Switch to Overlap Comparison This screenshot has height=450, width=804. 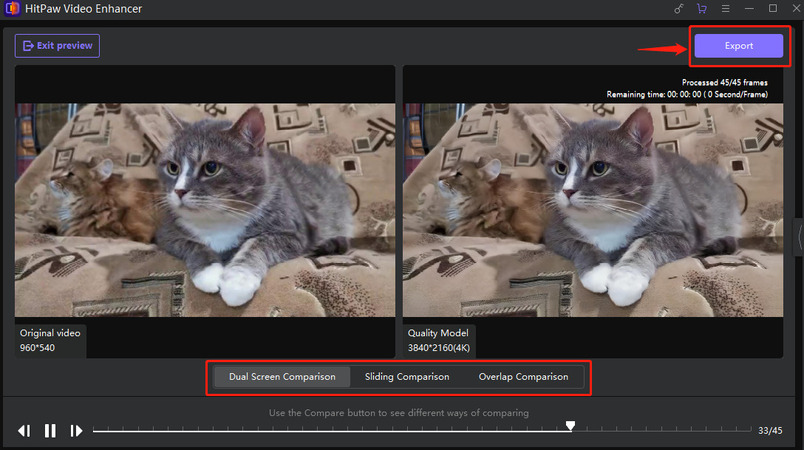[523, 377]
